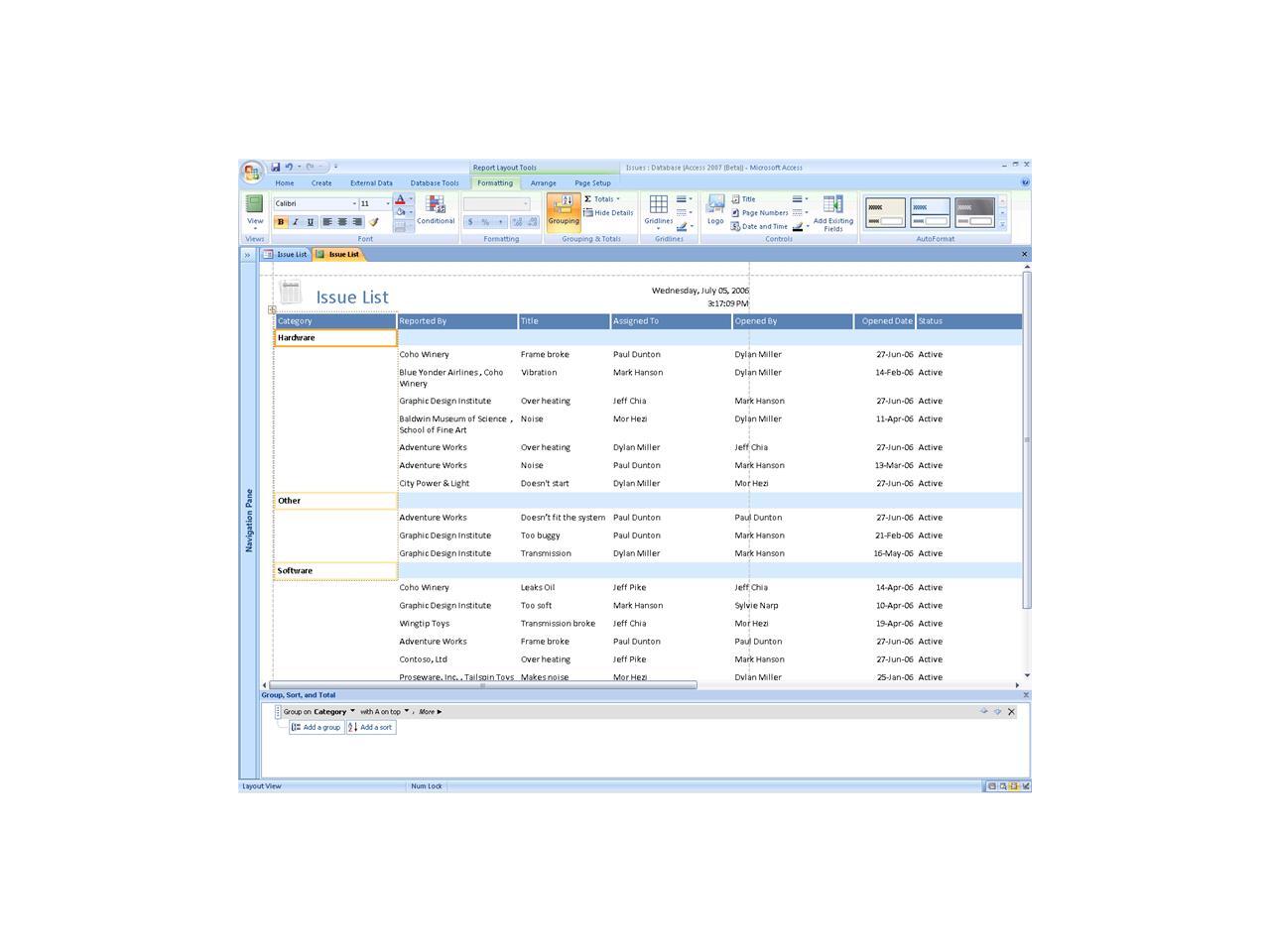Toggle underline formatting

point(309,220)
